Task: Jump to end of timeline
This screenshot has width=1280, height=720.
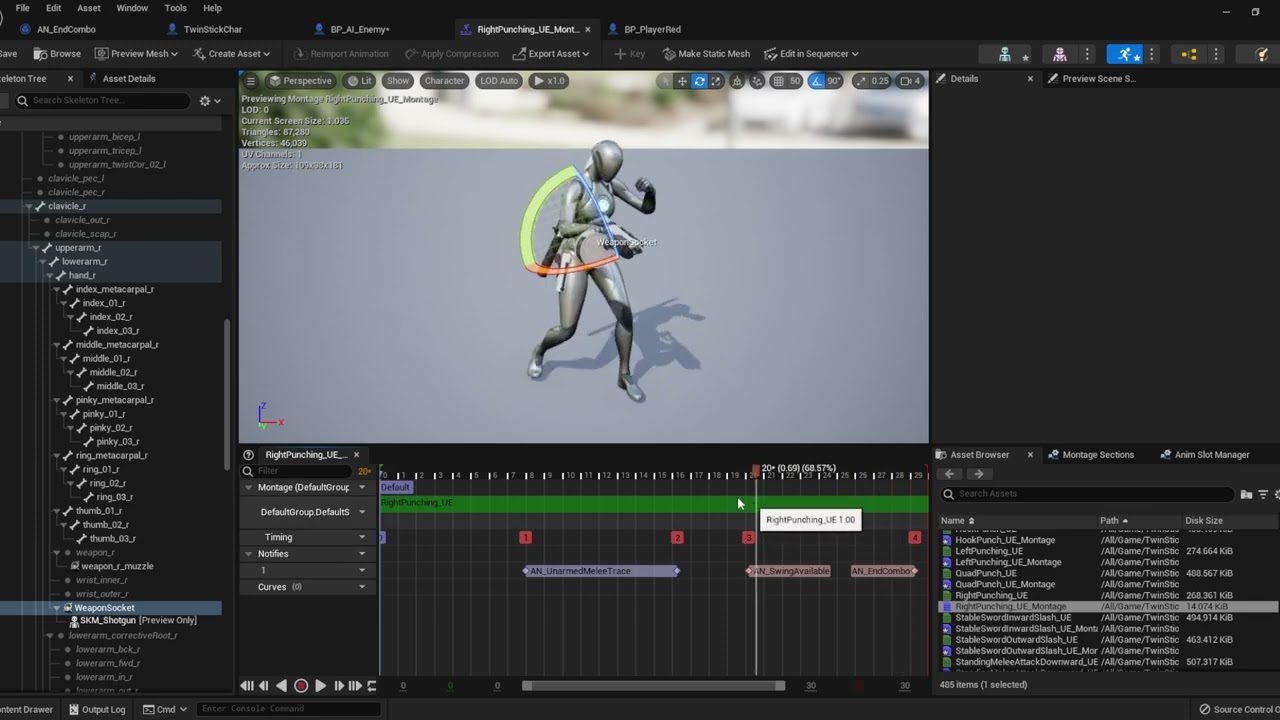Action: pyautogui.click(x=355, y=686)
